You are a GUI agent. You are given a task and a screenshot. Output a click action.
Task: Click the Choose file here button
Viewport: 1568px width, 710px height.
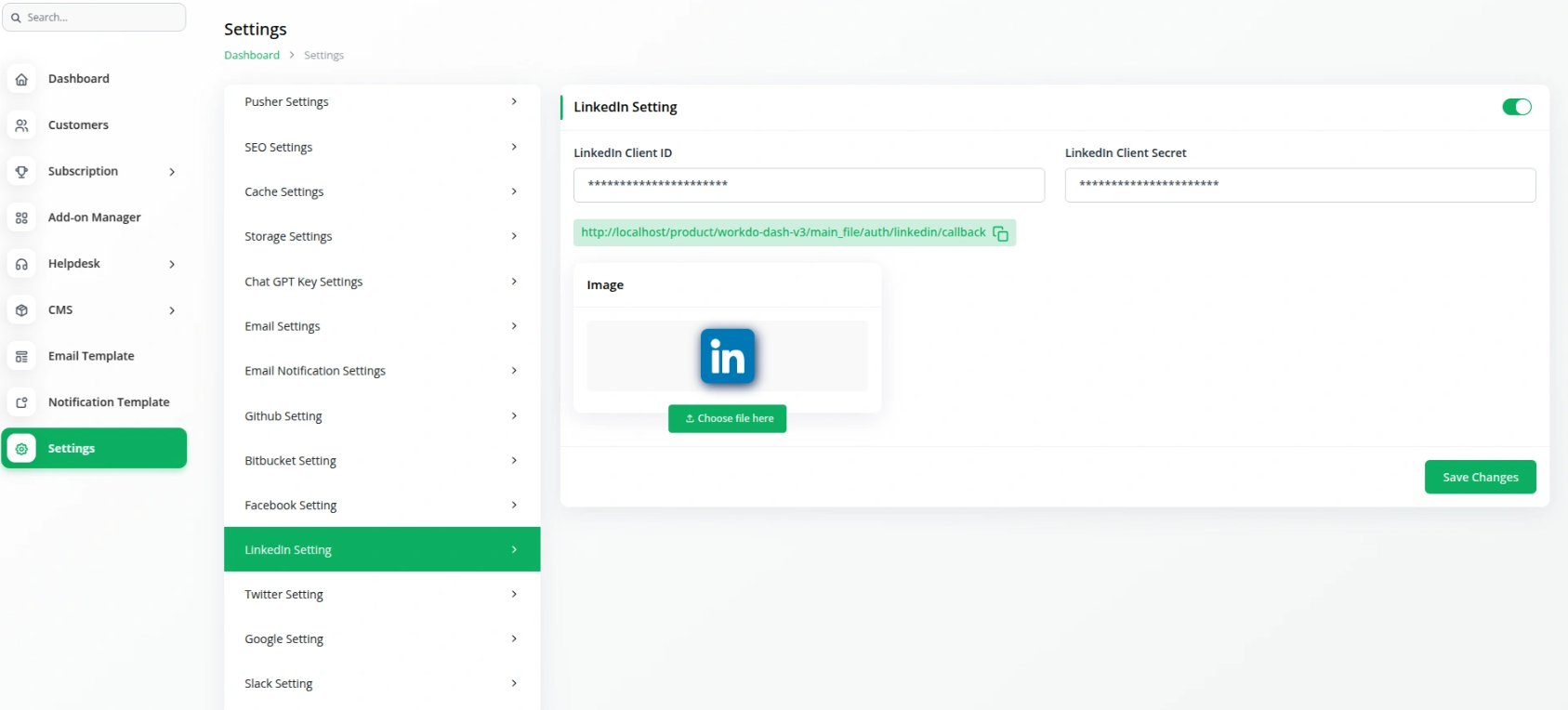click(727, 418)
